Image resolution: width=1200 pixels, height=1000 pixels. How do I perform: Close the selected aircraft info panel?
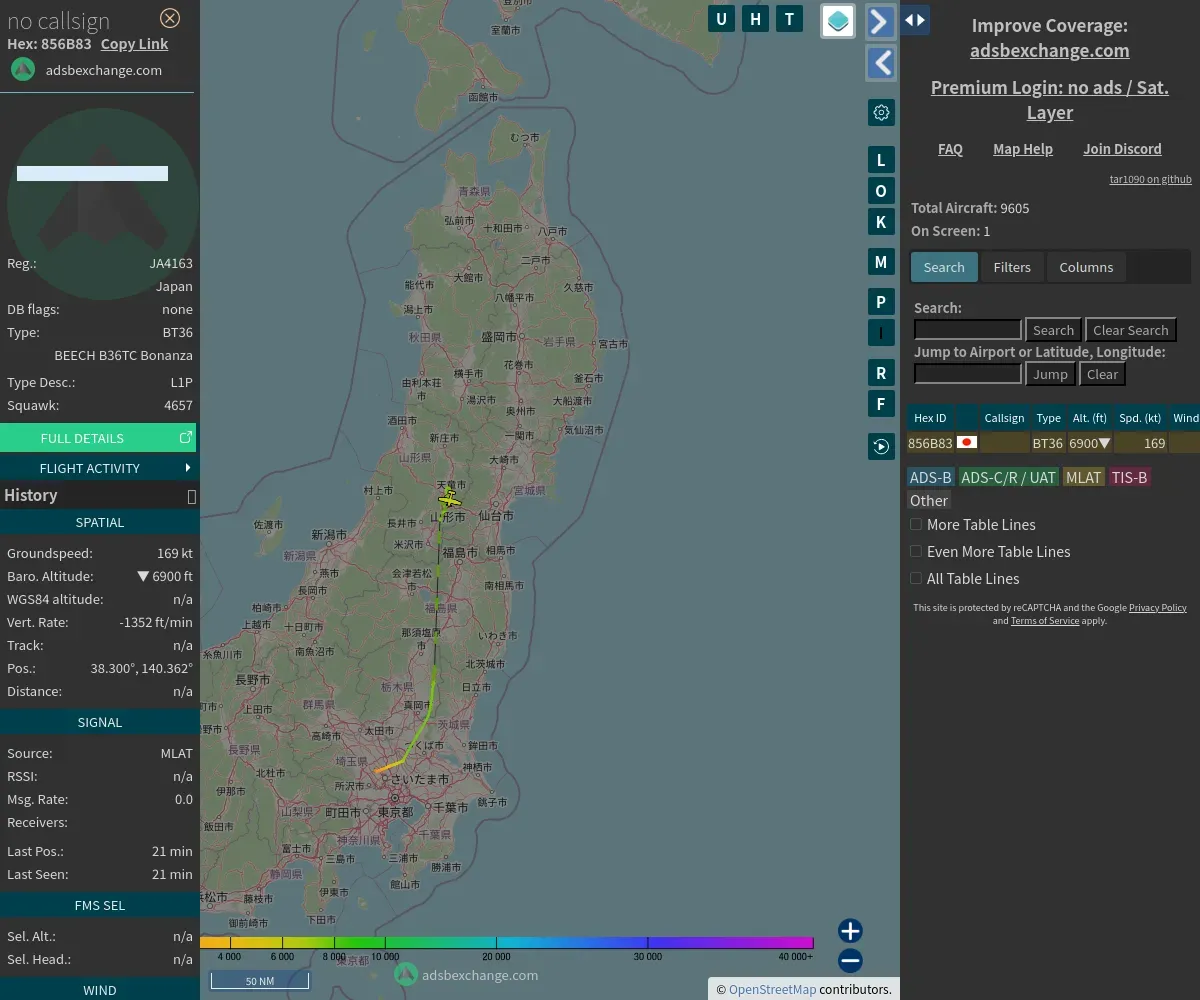pyautogui.click(x=170, y=17)
